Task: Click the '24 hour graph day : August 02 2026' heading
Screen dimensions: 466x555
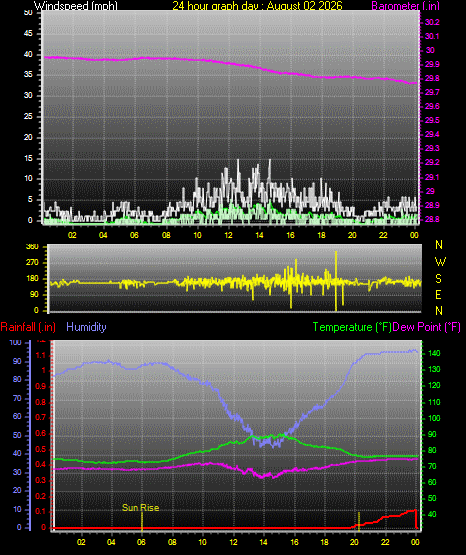Action: [x=257, y=5]
